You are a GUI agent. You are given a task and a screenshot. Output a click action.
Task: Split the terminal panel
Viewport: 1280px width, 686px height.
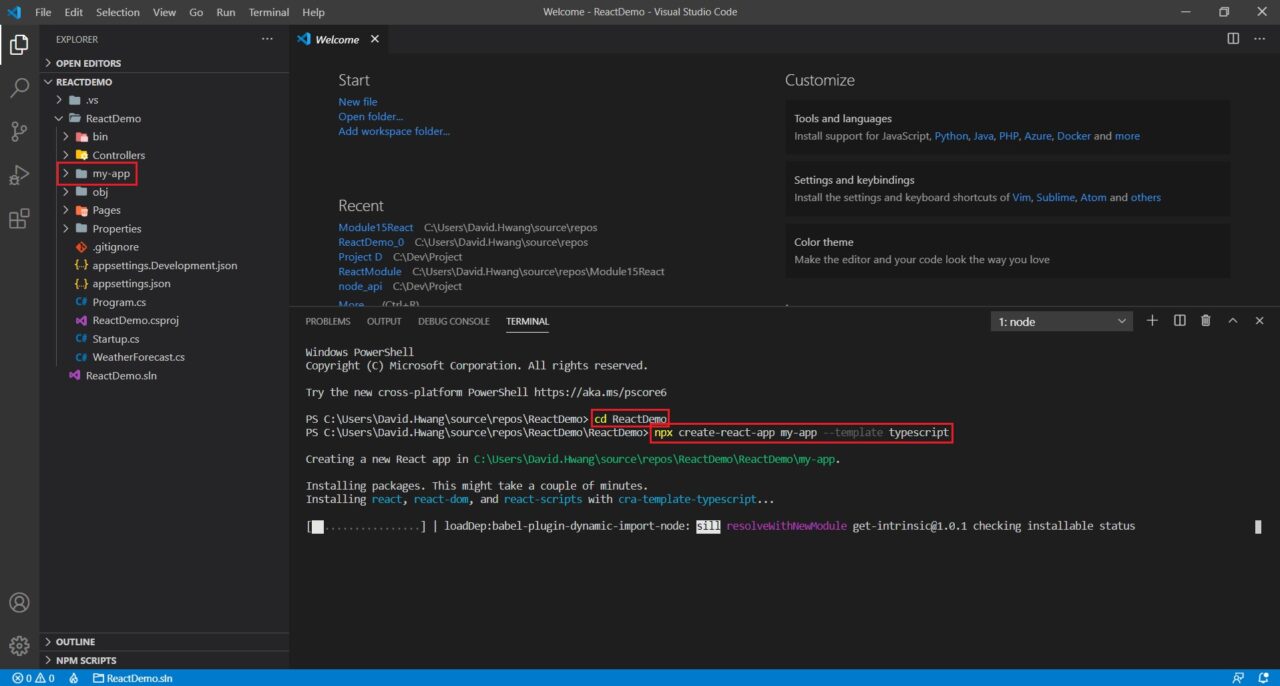click(1179, 321)
